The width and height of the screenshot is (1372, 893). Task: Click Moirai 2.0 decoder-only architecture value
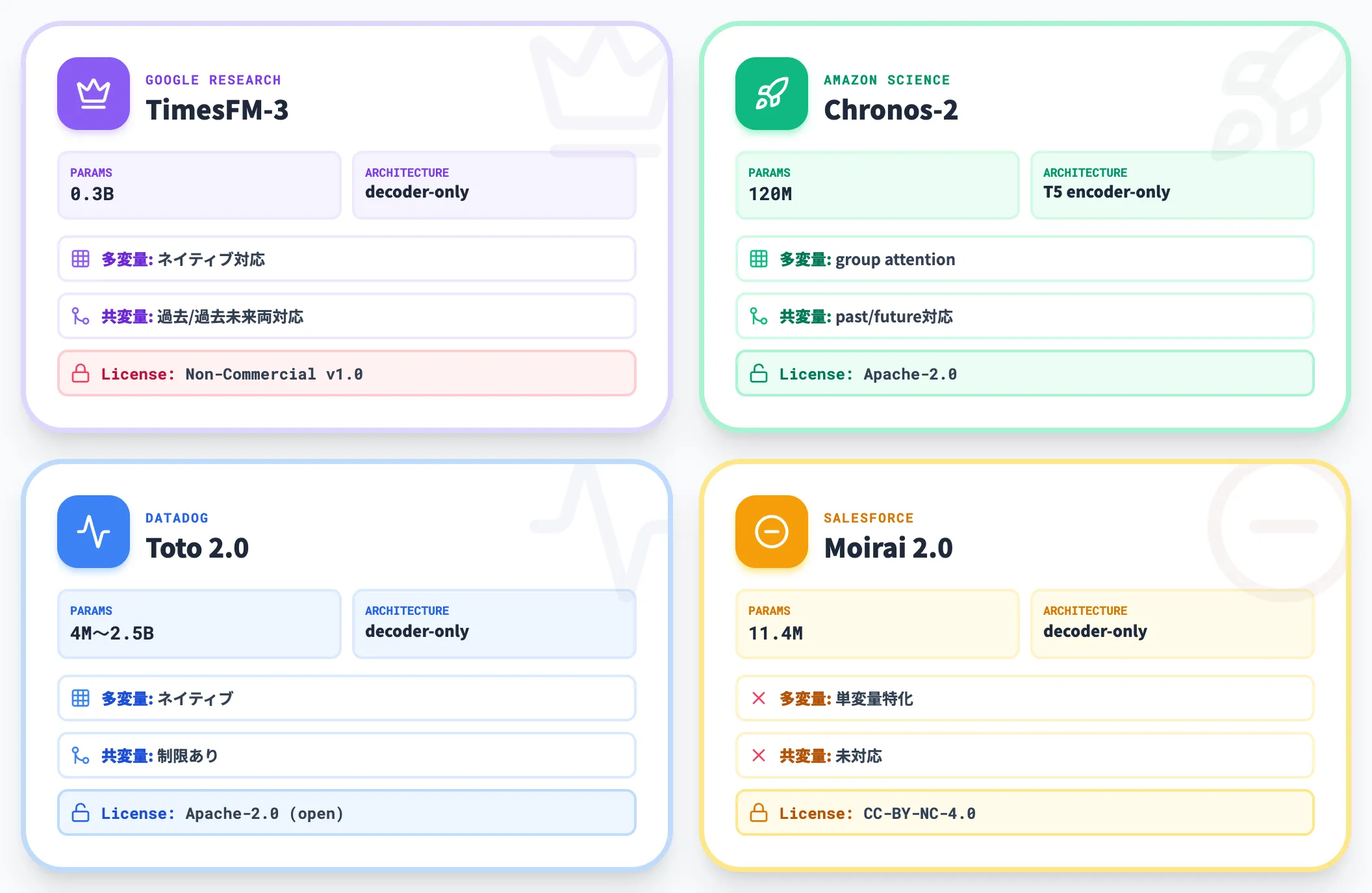pyautogui.click(x=1095, y=632)
